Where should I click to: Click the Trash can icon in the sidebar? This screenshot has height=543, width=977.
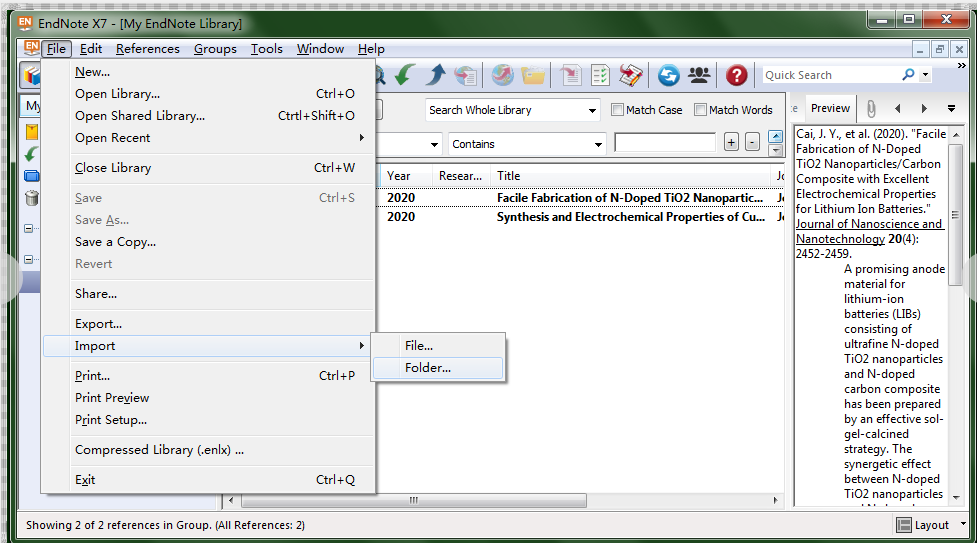coord(32,198)
